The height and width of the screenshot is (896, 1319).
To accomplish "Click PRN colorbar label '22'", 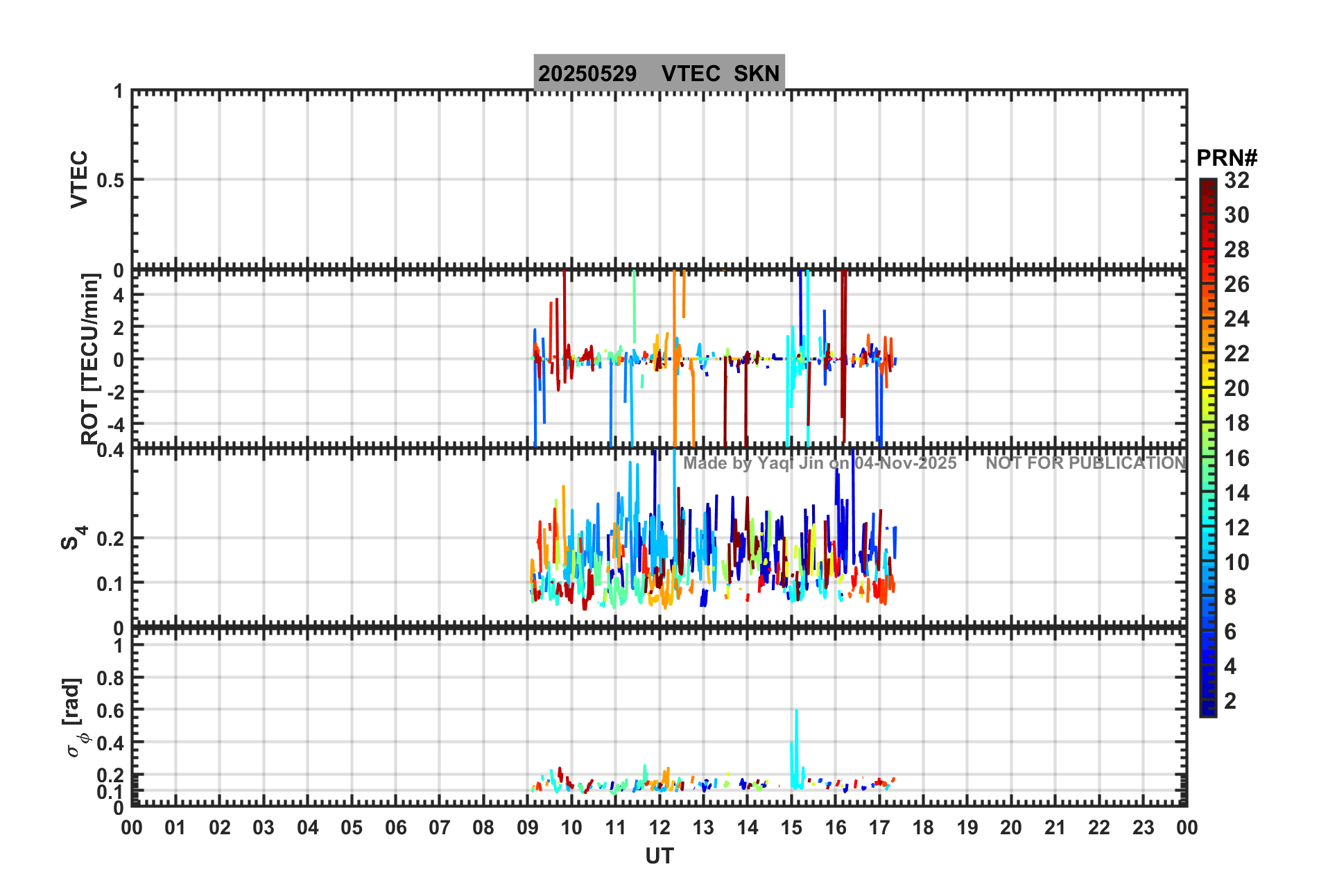I will [x=1236, y=354].
